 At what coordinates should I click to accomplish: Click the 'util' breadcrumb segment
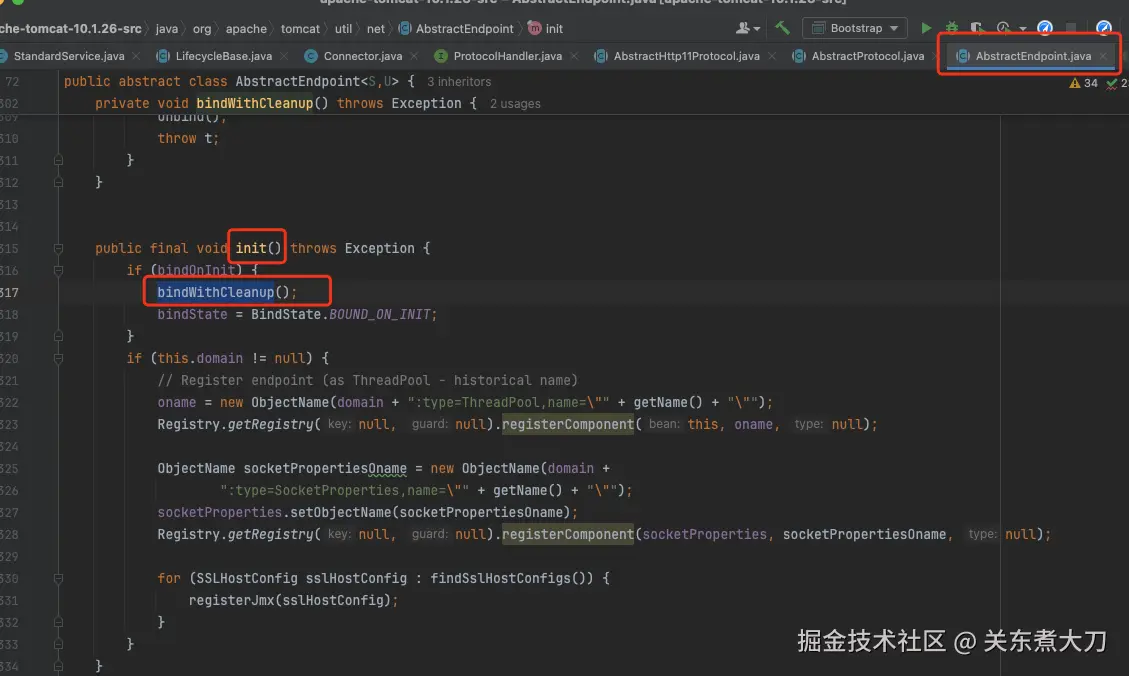click(343, 29)
